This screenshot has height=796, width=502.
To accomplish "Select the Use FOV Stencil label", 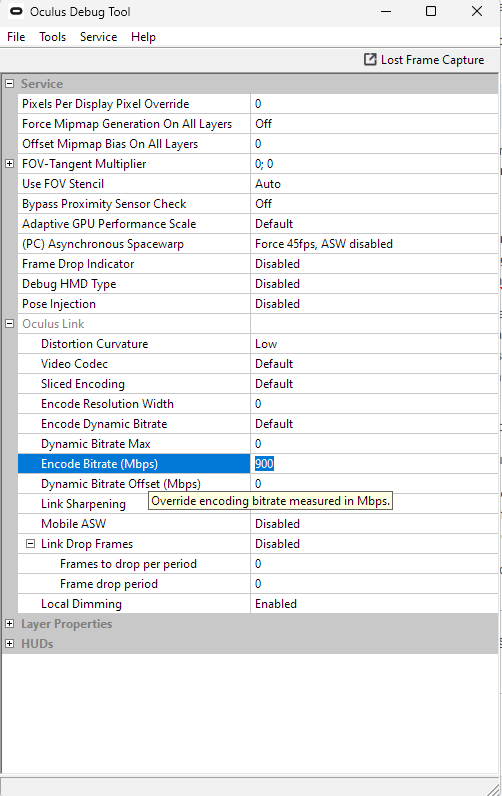I will pyautogui.click(x=63, y=184).
